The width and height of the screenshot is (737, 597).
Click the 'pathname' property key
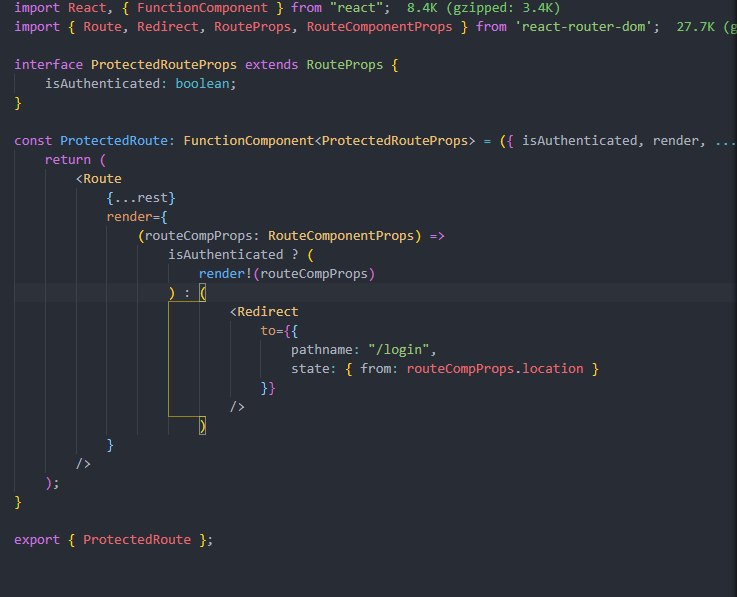click(321, 350)
